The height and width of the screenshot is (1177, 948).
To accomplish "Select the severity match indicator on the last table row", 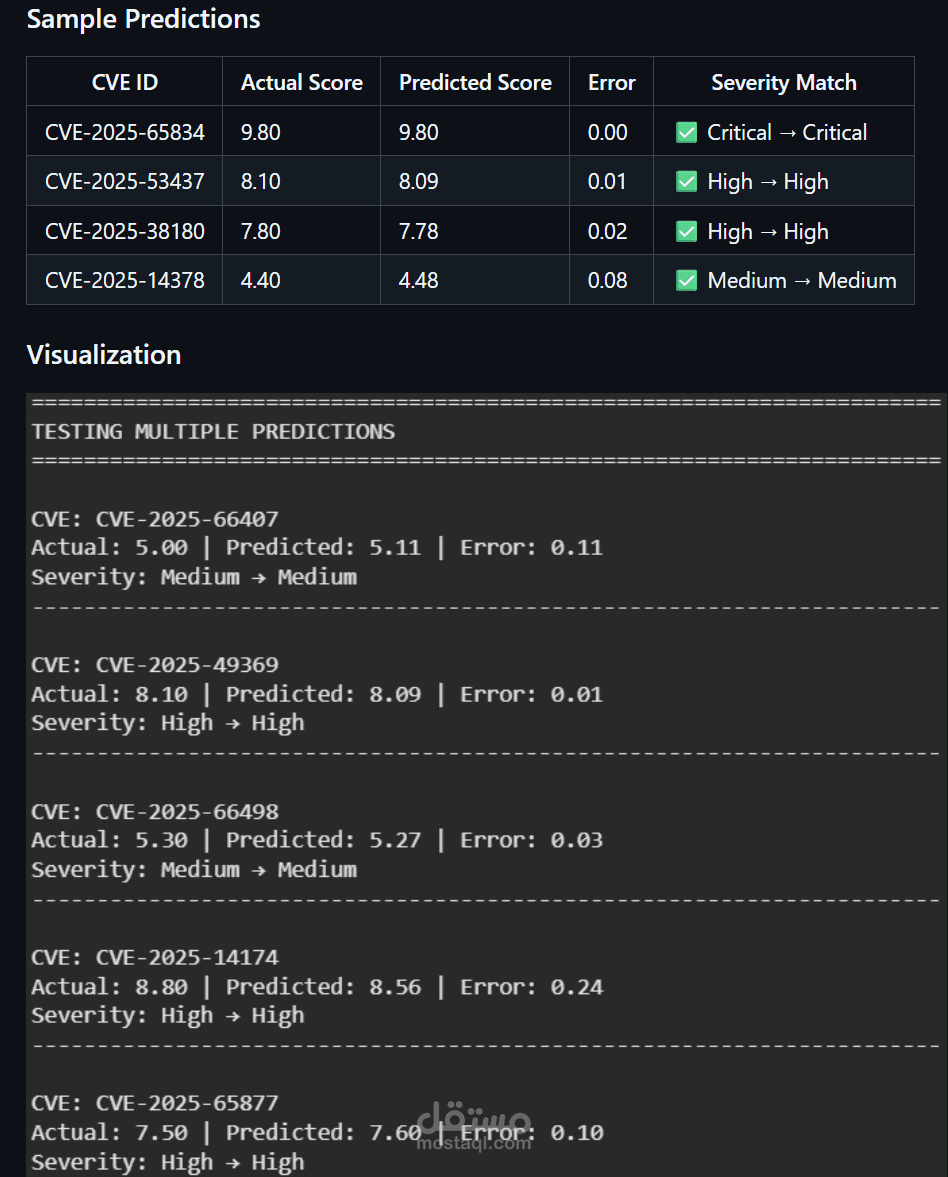I will (687, 280).
